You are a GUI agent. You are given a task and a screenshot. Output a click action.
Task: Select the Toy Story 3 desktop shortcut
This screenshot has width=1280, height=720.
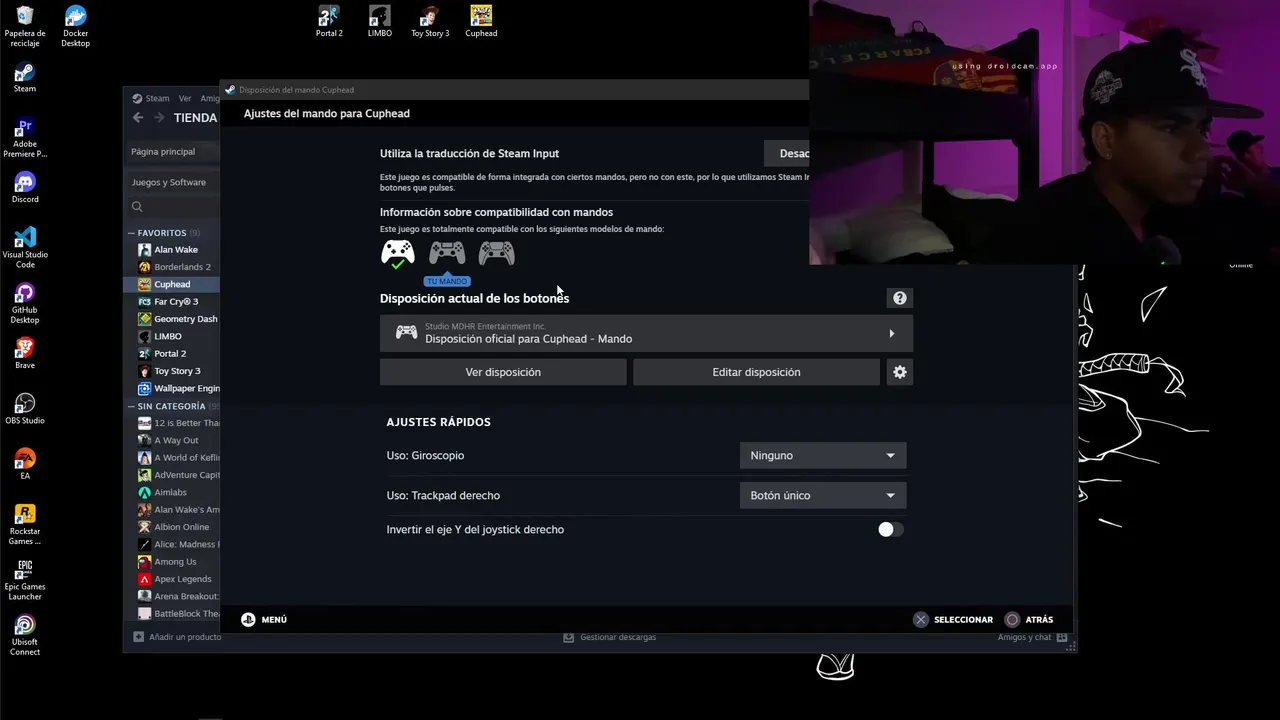[430, 21]
